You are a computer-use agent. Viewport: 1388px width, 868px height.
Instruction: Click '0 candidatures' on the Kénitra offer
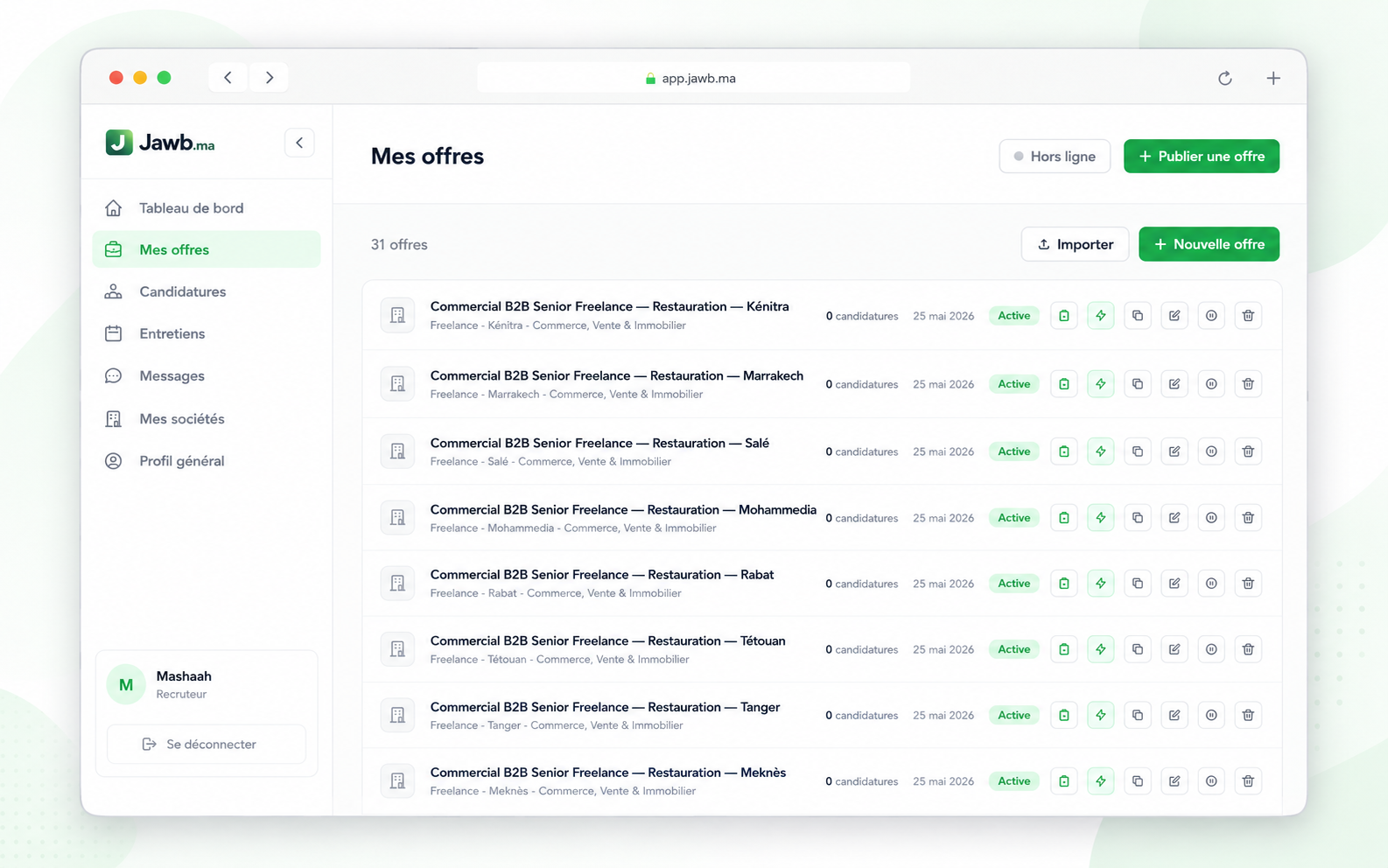(x=861, y=316)
